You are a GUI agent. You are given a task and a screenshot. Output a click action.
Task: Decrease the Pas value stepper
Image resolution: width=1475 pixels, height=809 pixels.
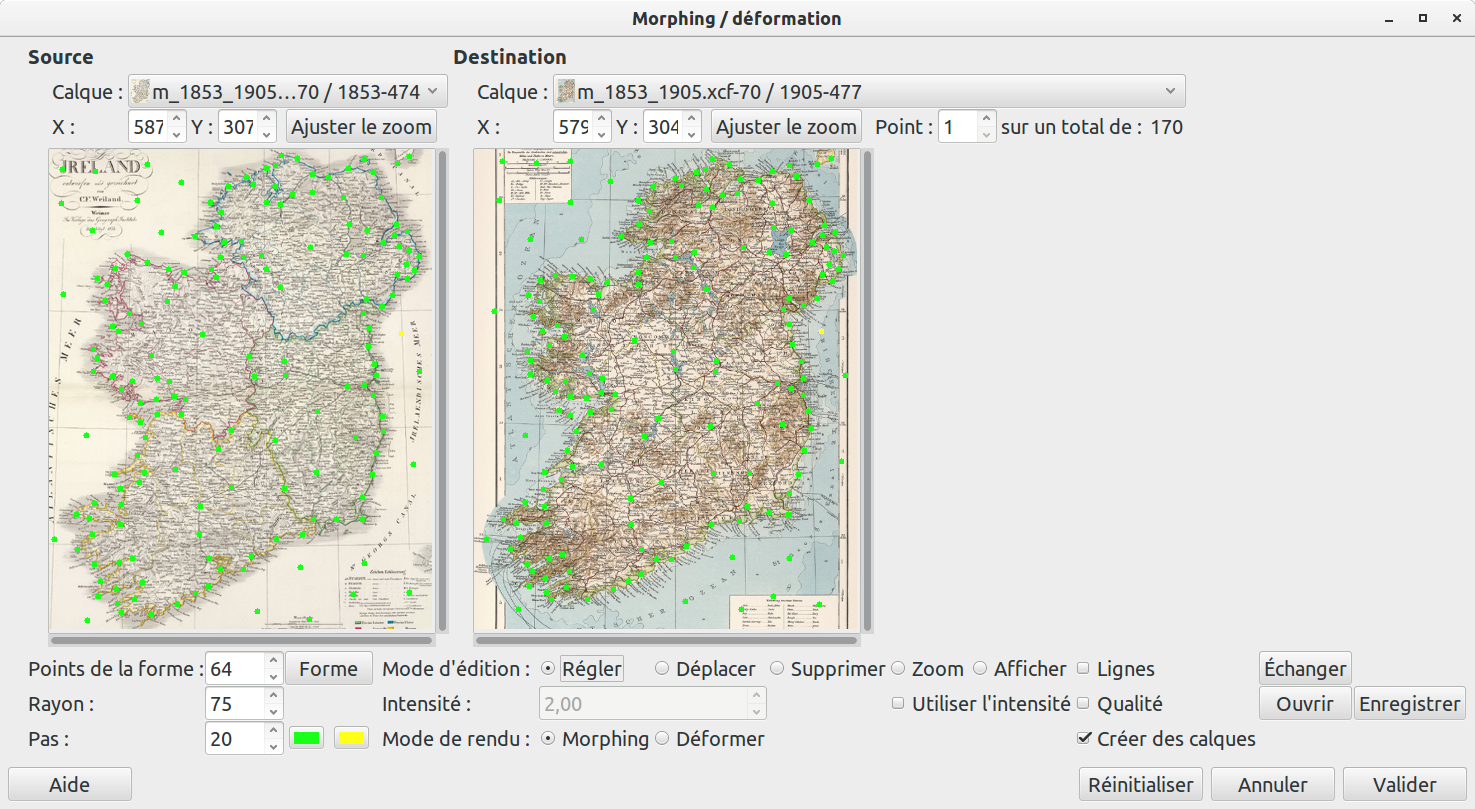tap(274, 747)
